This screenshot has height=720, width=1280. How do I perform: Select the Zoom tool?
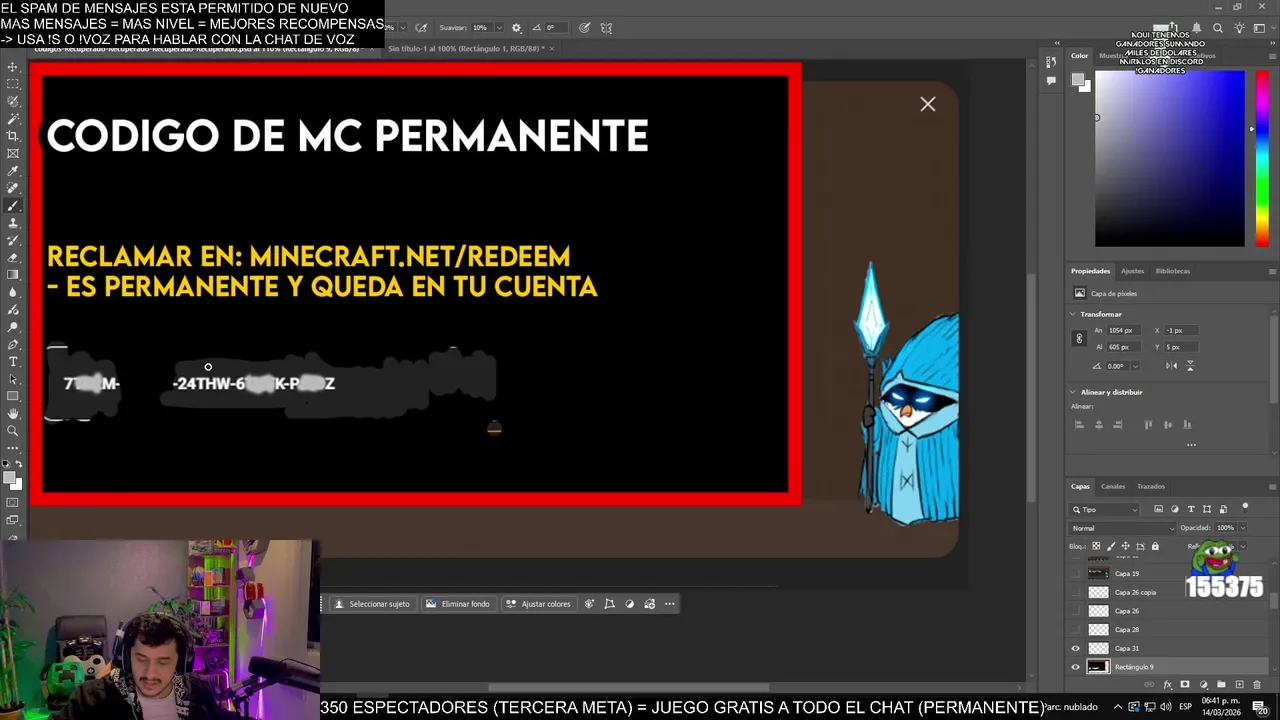13,431
